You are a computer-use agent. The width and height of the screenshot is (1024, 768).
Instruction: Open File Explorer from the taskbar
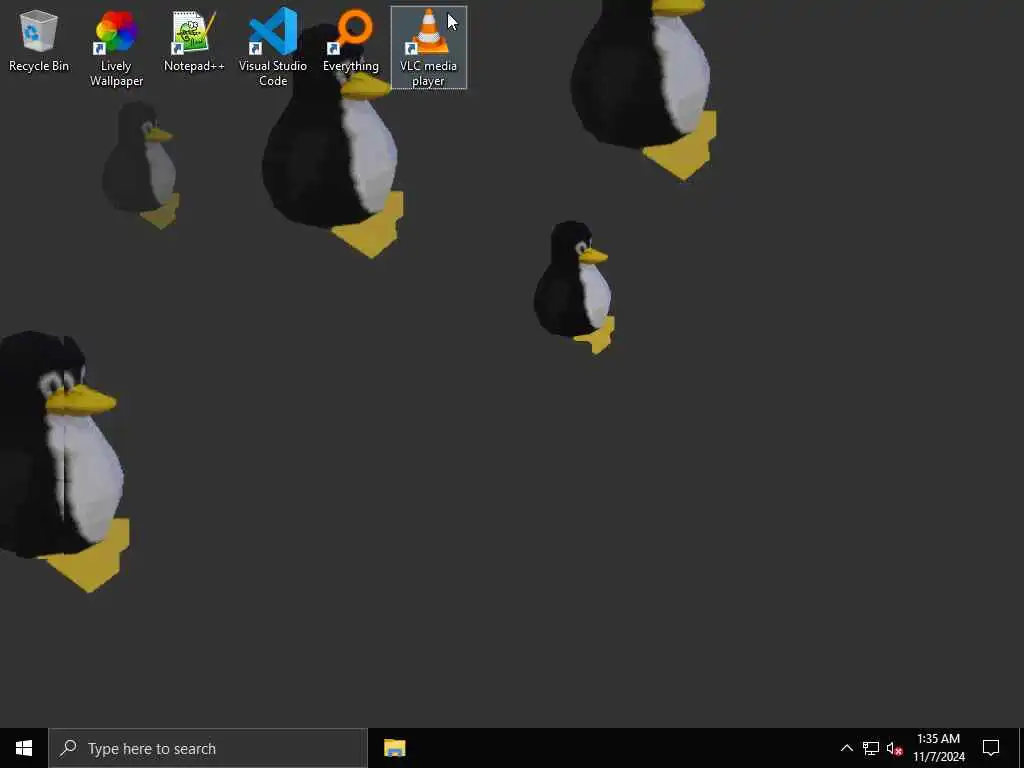pyautogui.click(x=394, y=748)
